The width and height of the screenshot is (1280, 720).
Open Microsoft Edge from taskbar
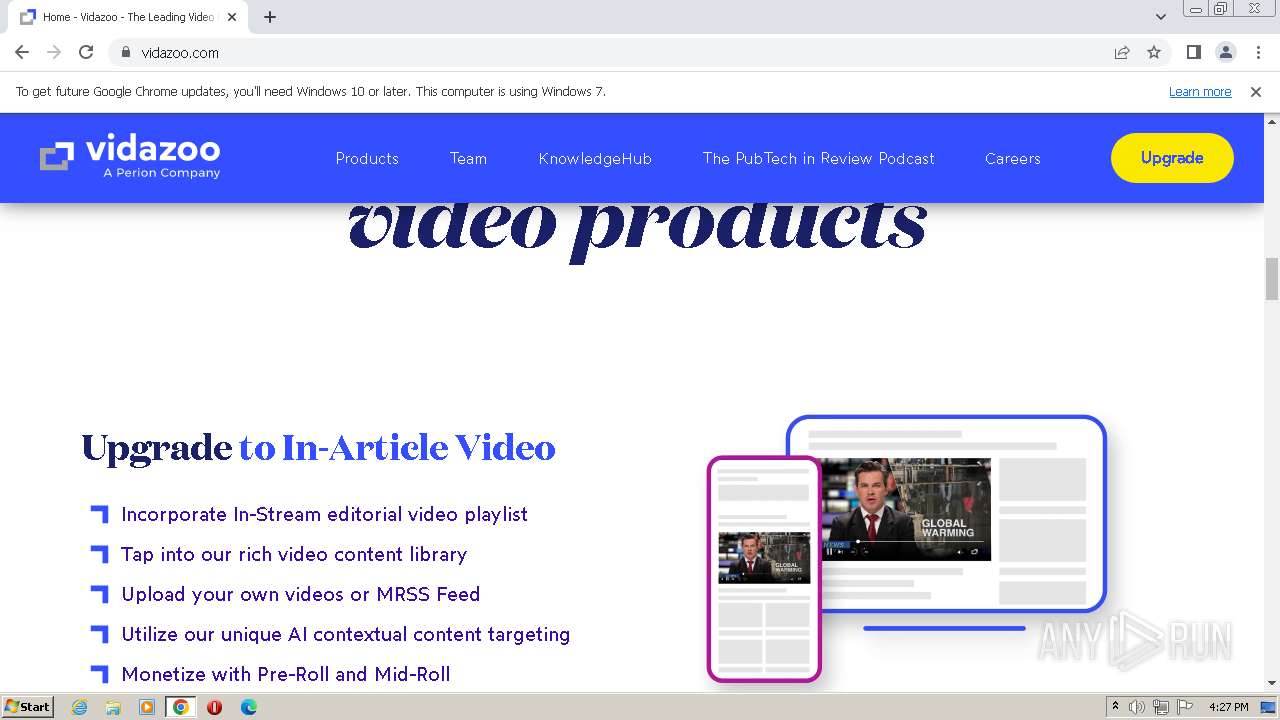(x=248, y=707)
